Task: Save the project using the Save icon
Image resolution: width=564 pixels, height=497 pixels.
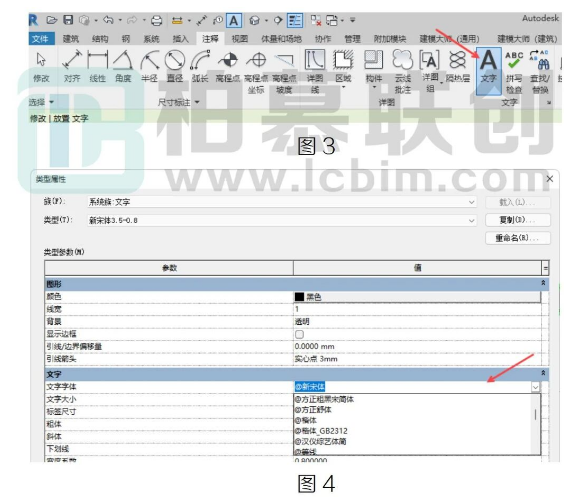Action: (68, 20)
